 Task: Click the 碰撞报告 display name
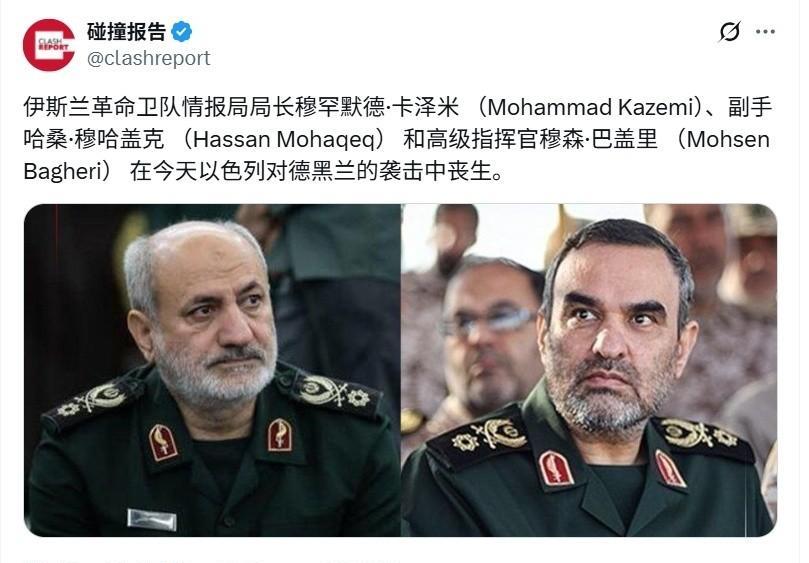coord(126,32)
